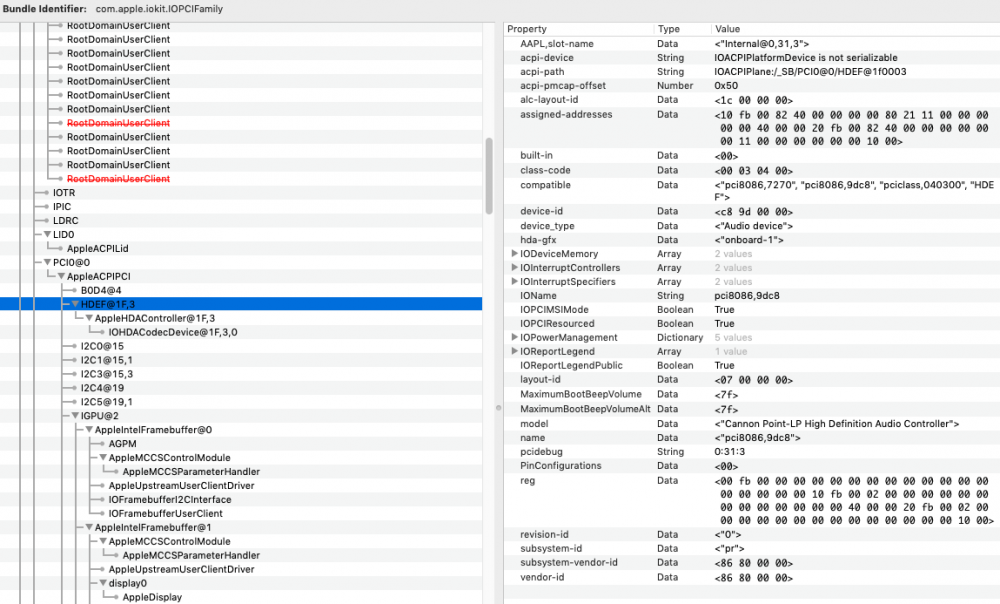The image size is (1000, 604).
Task: Select the I2C0@15 device entry
Action: tap(102, 346)
